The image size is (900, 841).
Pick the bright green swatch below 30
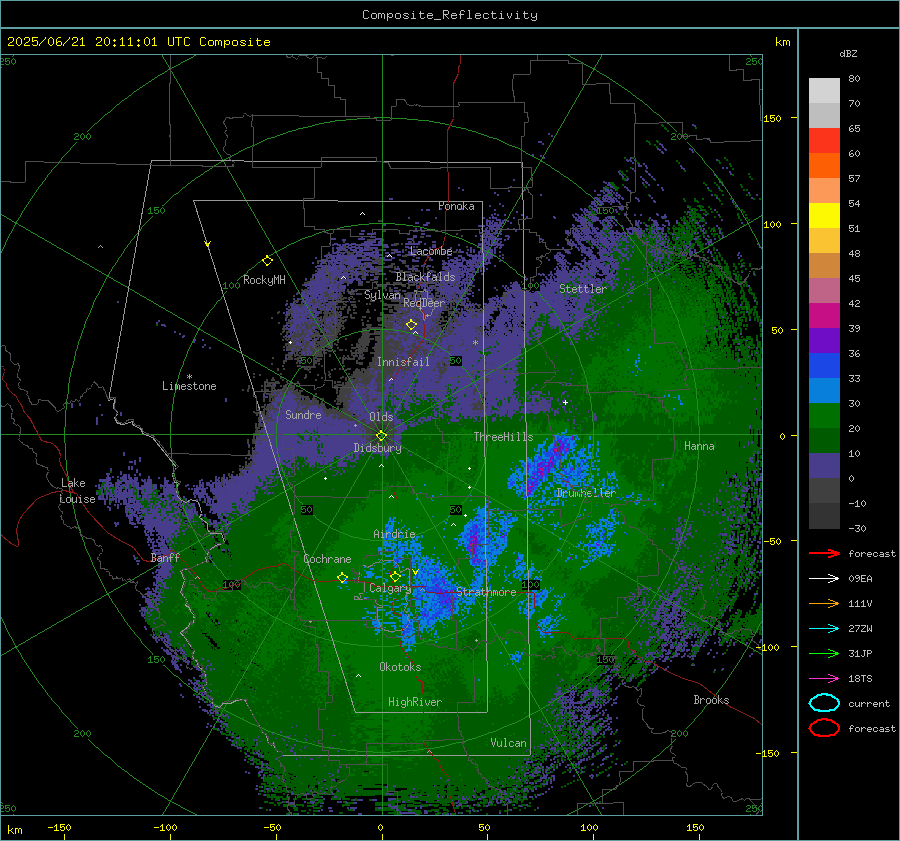tap(824, 415)
